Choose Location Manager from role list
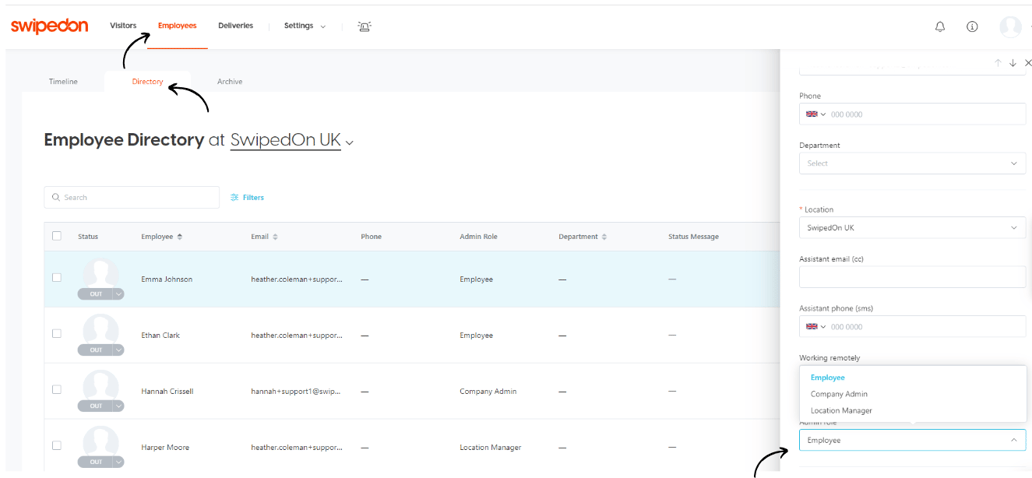This screenshot has height=478, width=1032. [x=841, y=411]
